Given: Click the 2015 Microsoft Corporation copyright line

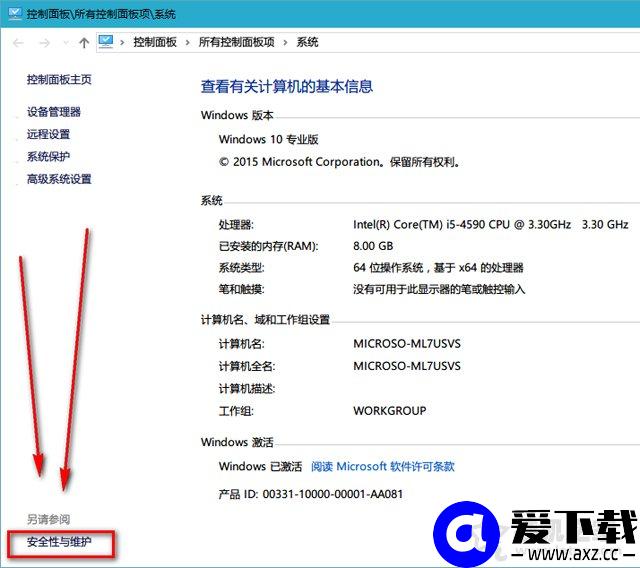Looking at the screenshot, I should 340,162.
